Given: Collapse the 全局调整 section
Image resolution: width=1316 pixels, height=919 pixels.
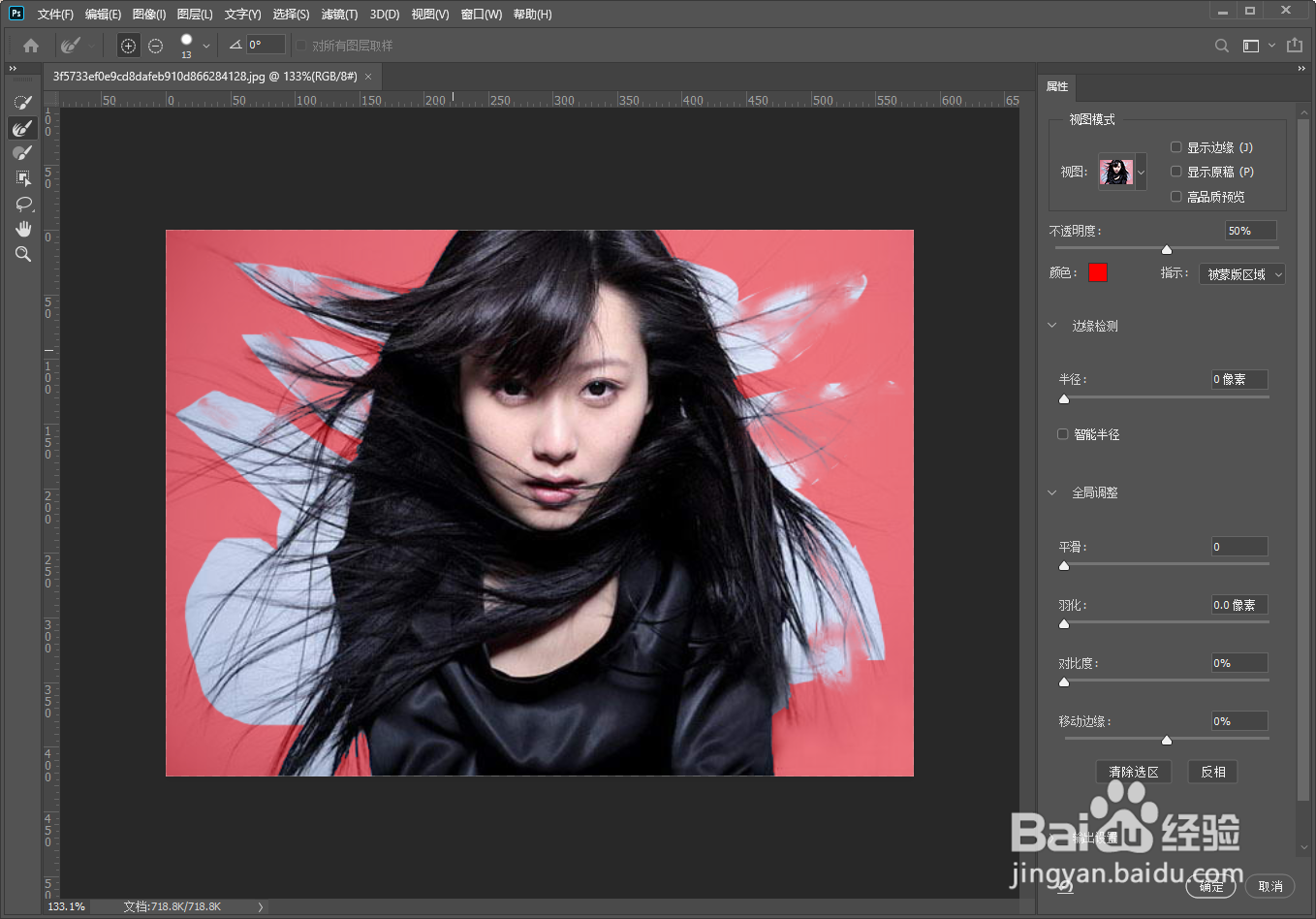Looking at the screenshot, I should tap(1052, 492).
